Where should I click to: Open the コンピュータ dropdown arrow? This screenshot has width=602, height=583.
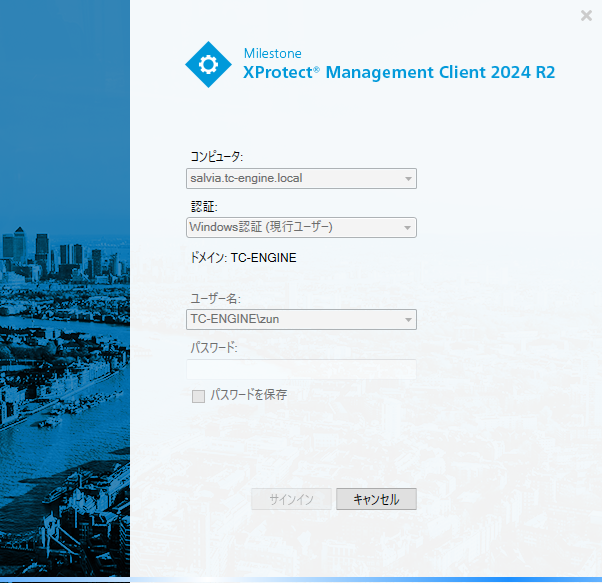pos(408,178)
